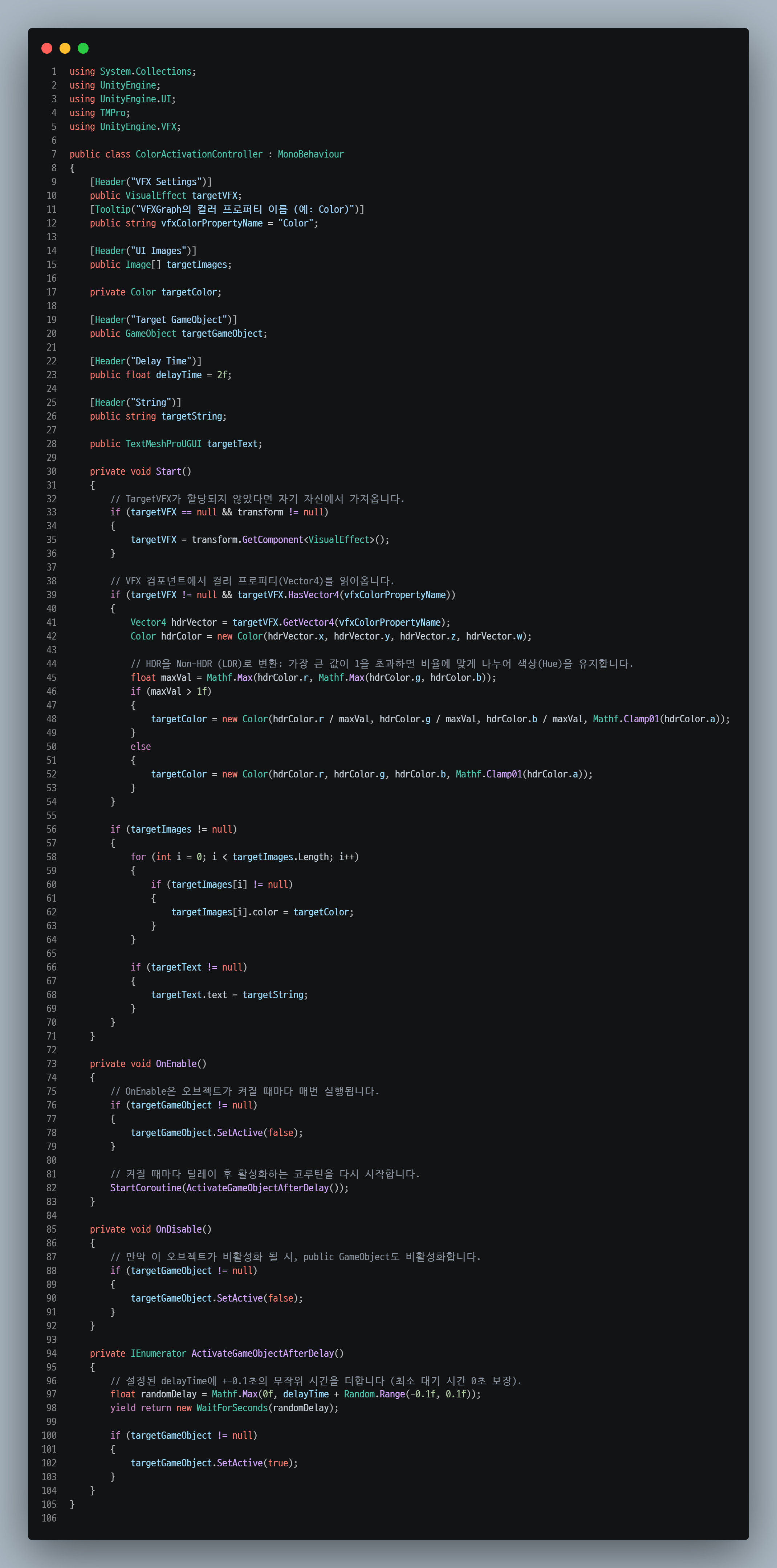This screenshot has width=777, height=1568.
Task: Click the 'float randomDelay = Mathf.Max' line
Action: 295,1394
